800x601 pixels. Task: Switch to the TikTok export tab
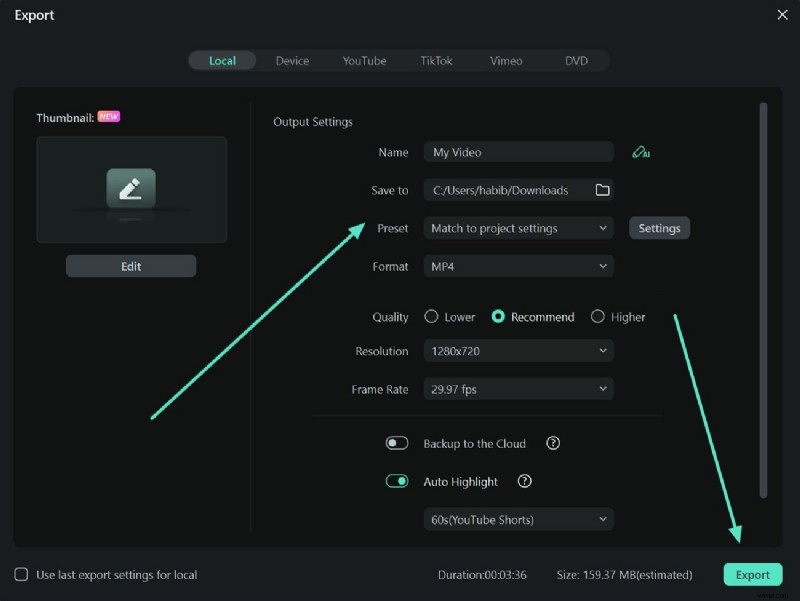436,60
